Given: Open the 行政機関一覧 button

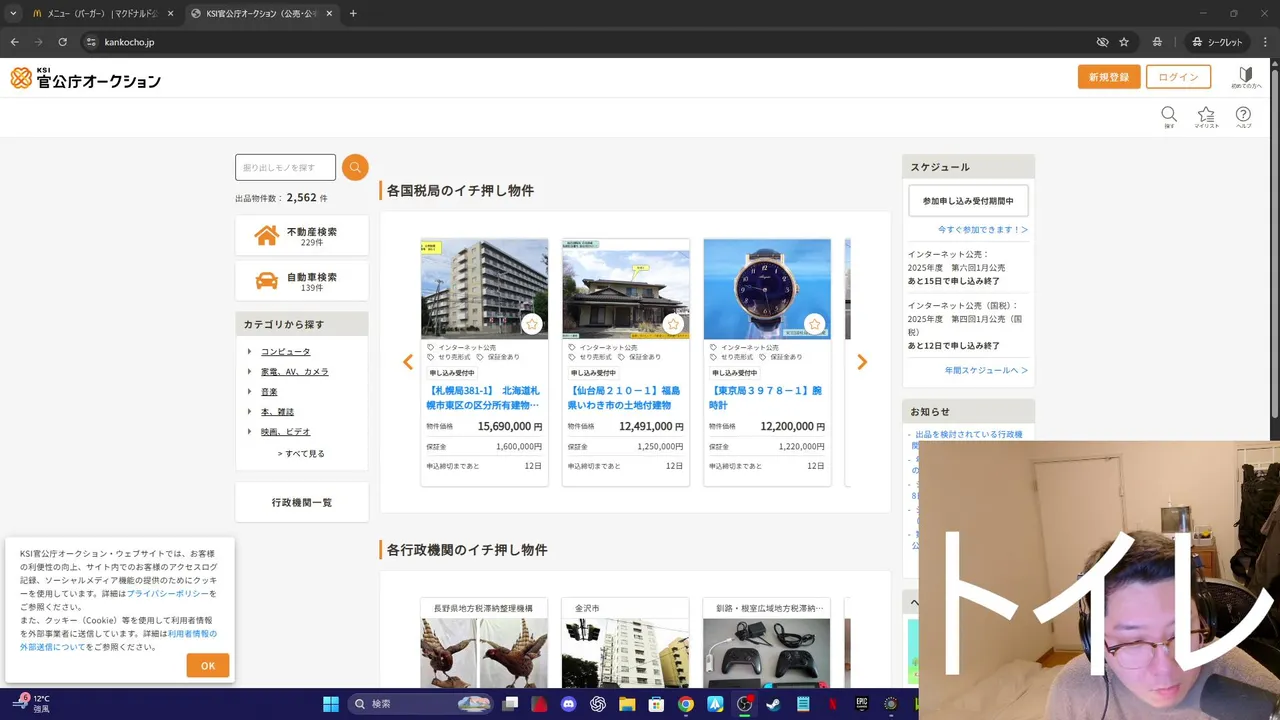Looking at the screenshot, I should [302, 502].
